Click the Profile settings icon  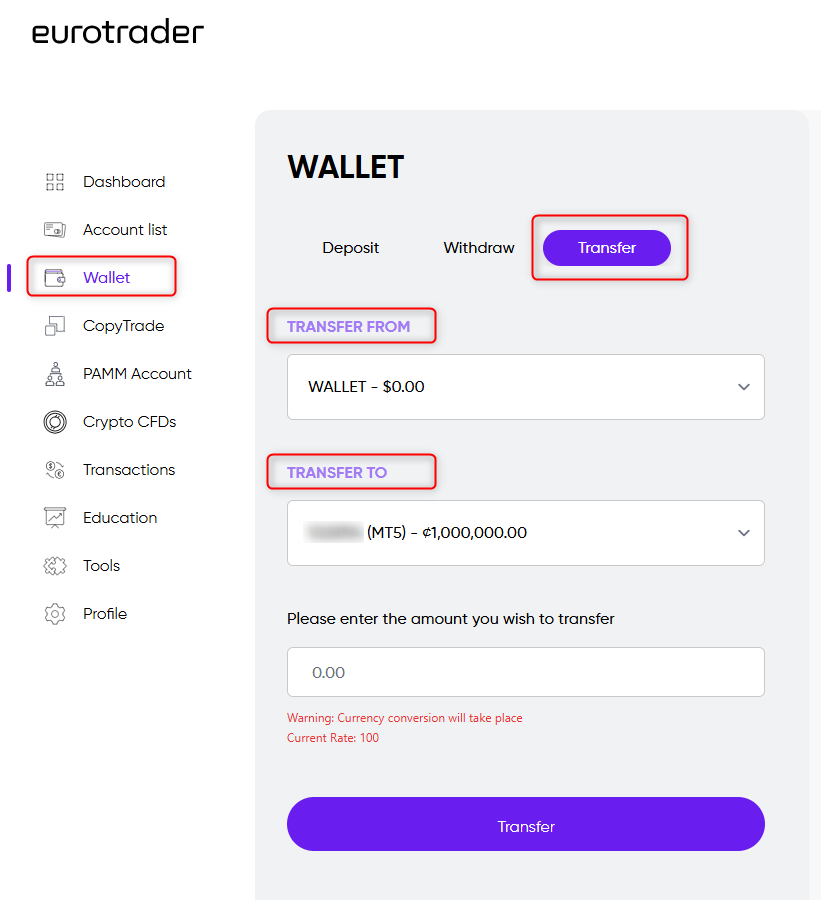55,614
